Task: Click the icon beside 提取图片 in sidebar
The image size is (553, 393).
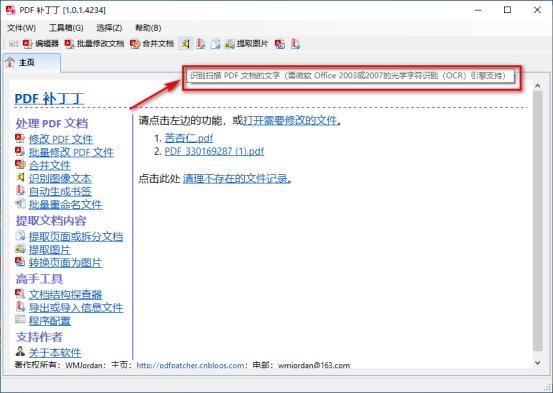Action: (20, 248)
